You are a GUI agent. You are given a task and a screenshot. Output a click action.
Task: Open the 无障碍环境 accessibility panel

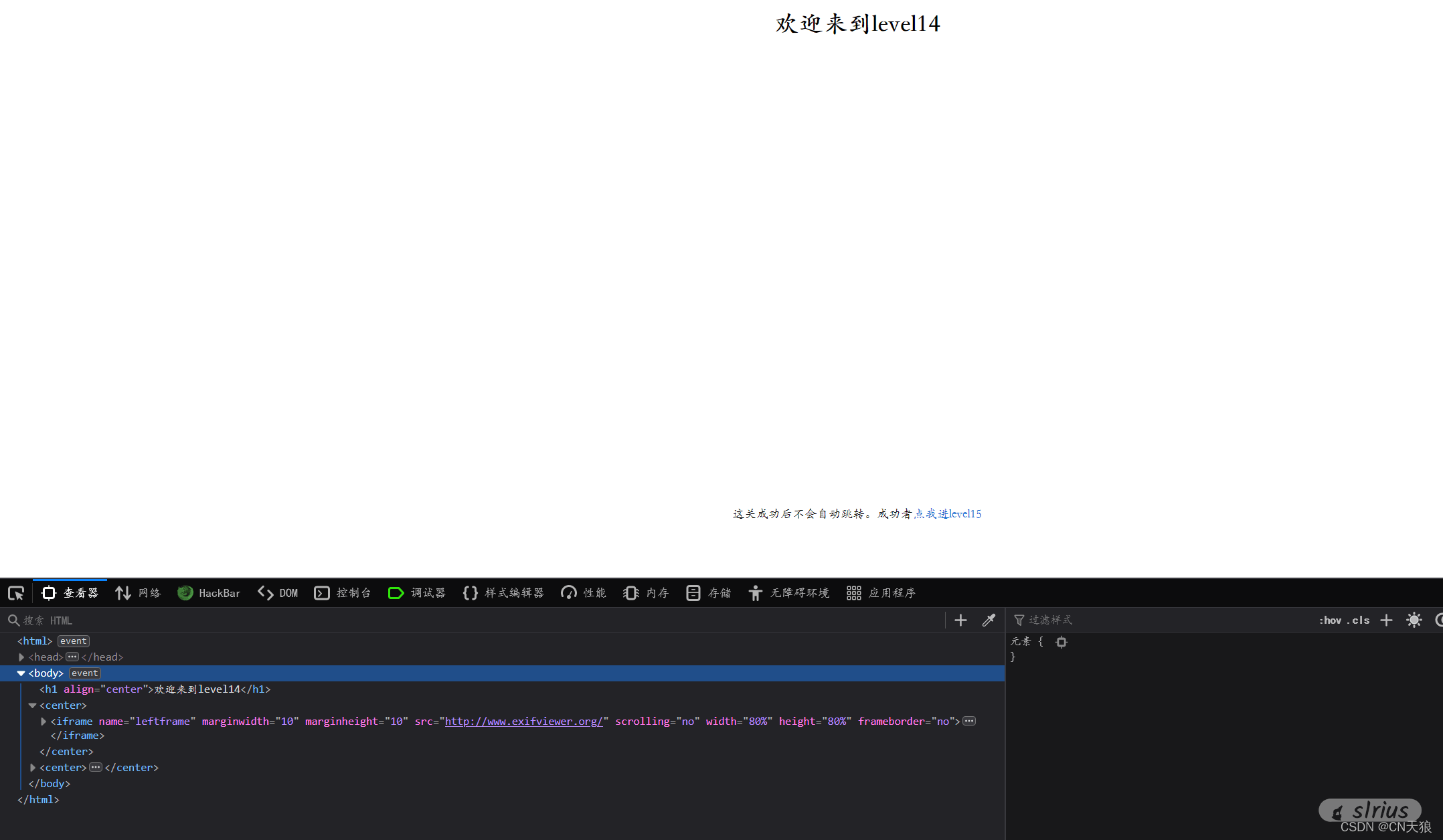point(788,593)
